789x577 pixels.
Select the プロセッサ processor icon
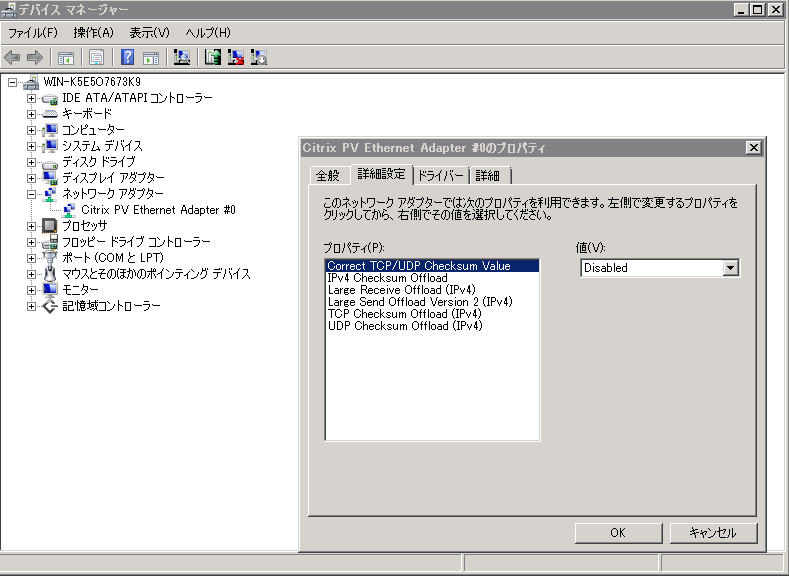click(50, 226)
